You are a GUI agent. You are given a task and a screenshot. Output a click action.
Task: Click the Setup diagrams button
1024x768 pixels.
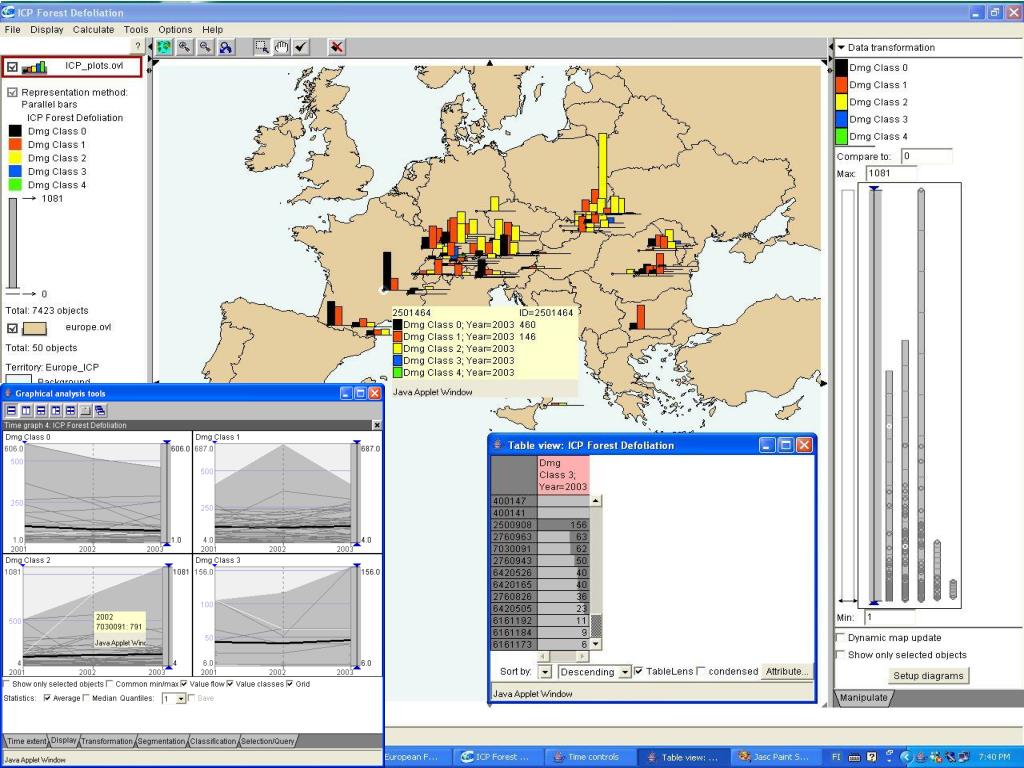point(928,676)
